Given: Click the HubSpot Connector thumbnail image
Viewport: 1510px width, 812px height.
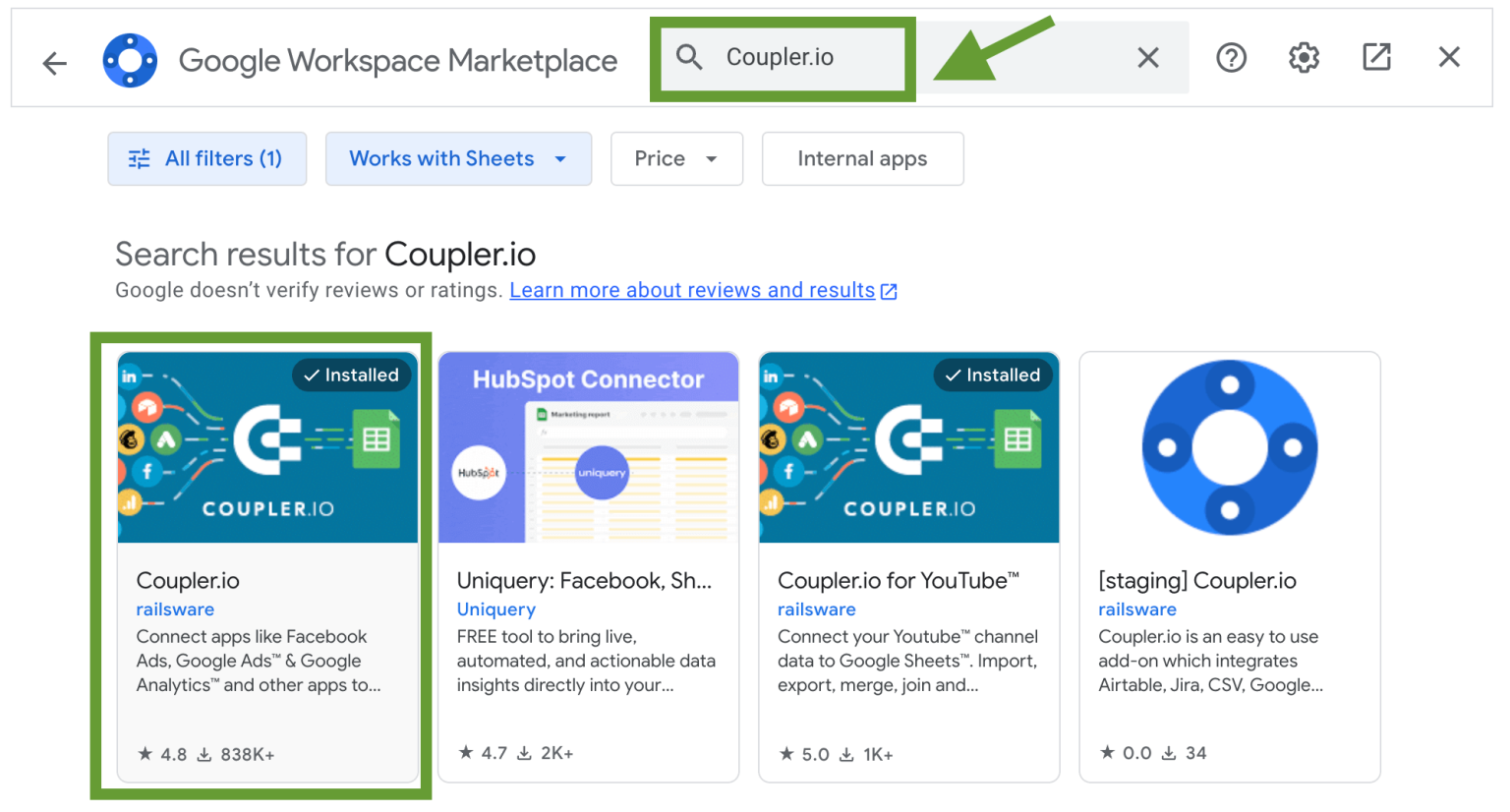Looking at the screenshot, I should pyautogui.click(x=588, y=447).
